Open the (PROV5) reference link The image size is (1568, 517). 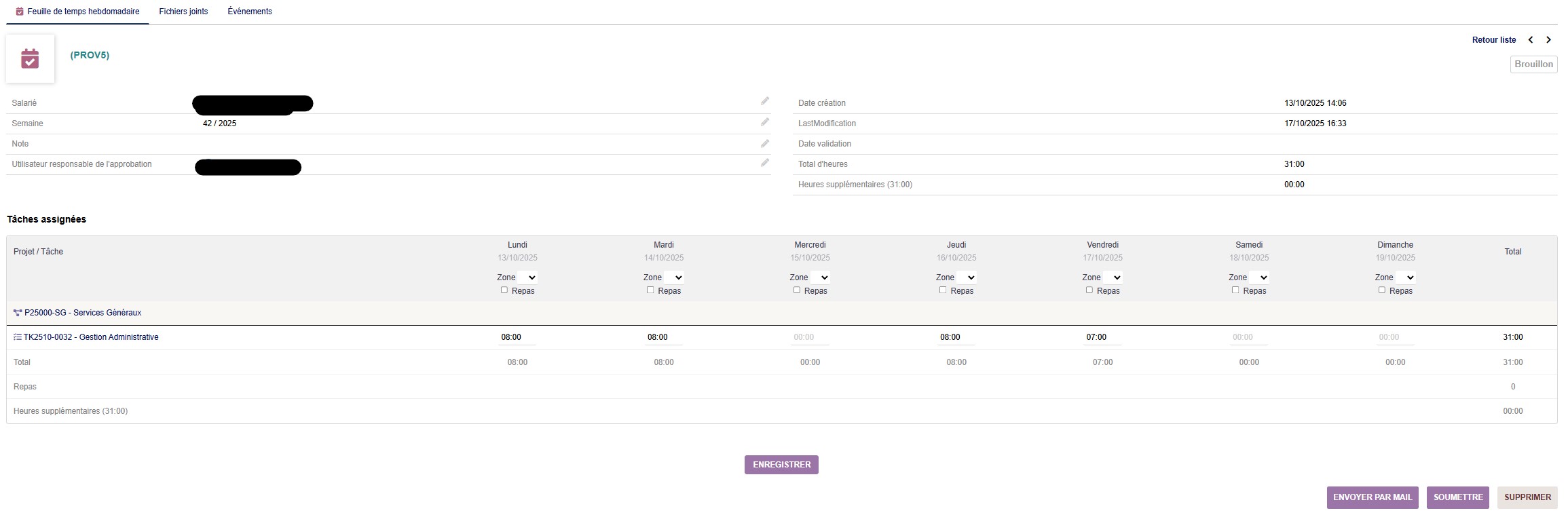coord(90,55)
